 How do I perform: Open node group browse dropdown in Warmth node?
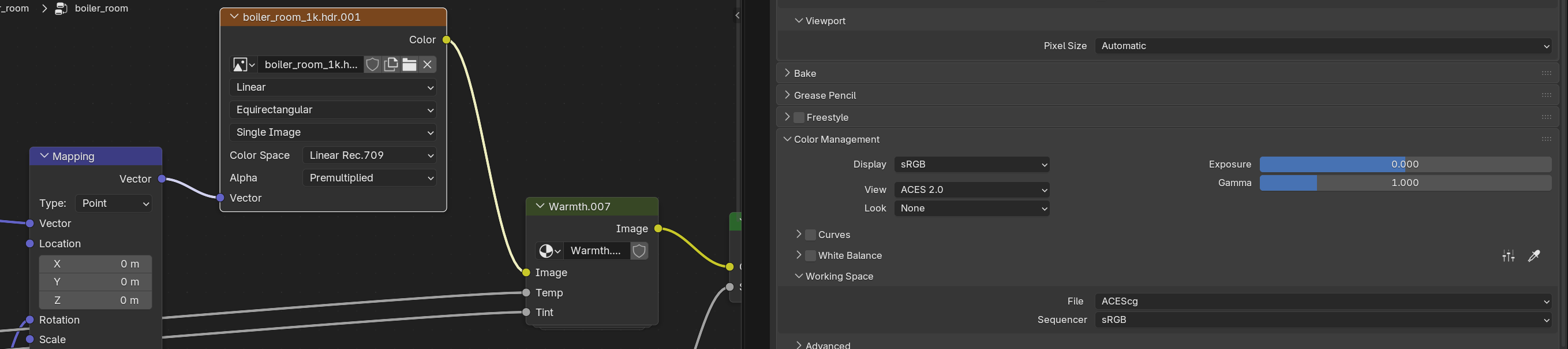pos(549,251)
